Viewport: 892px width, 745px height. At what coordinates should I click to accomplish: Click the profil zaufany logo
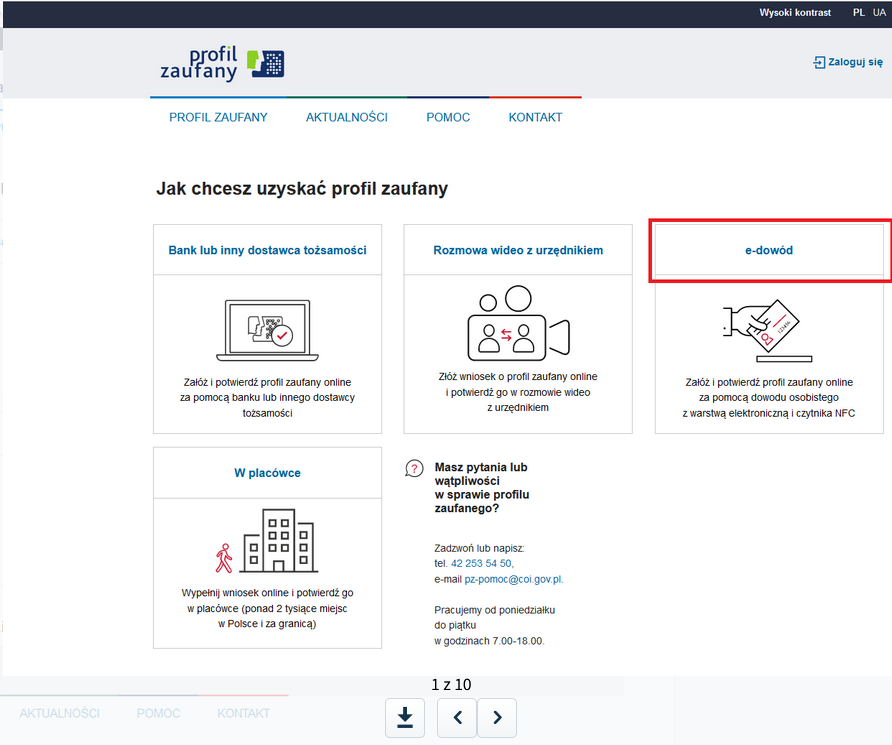pos(222,64)
